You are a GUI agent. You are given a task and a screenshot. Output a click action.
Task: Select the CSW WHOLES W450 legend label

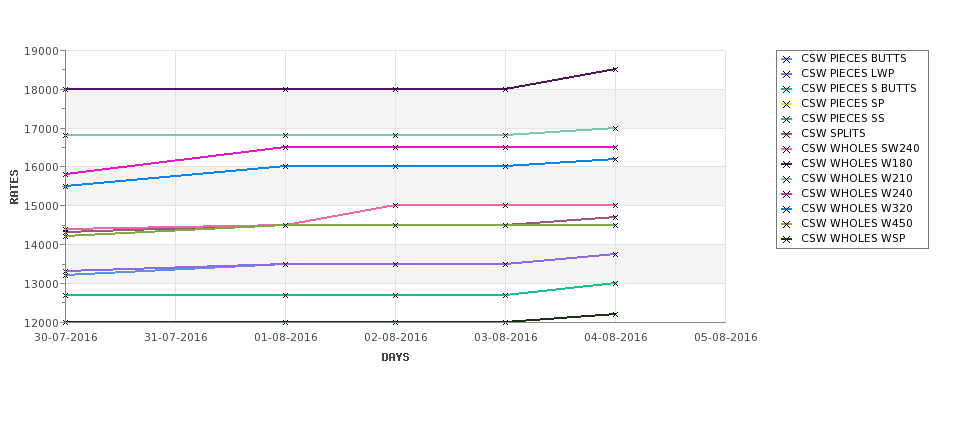(857, 223)
